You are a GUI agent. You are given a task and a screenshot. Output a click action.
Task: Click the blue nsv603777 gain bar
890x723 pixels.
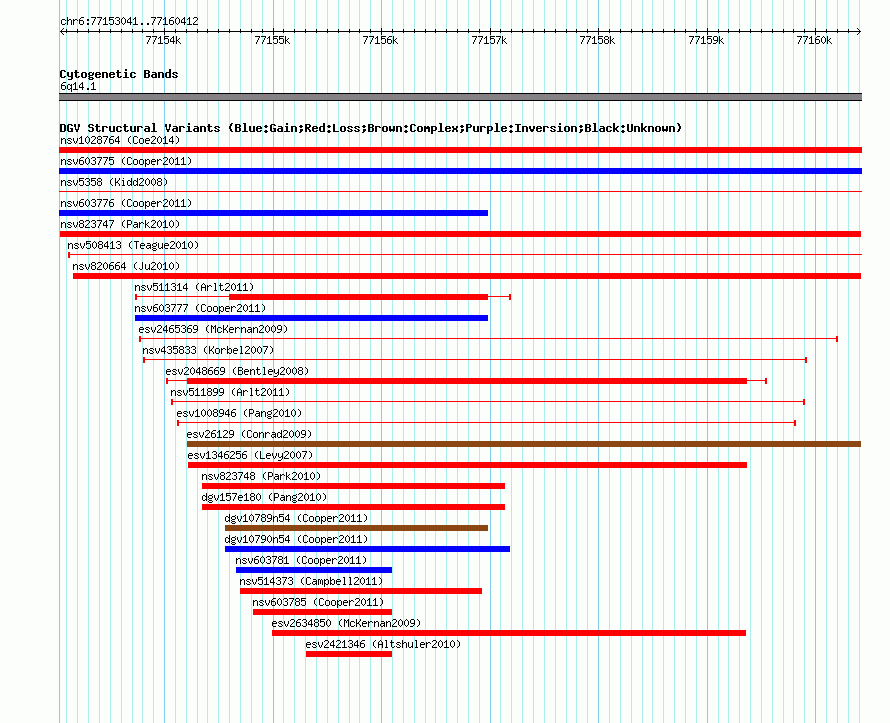311,318
